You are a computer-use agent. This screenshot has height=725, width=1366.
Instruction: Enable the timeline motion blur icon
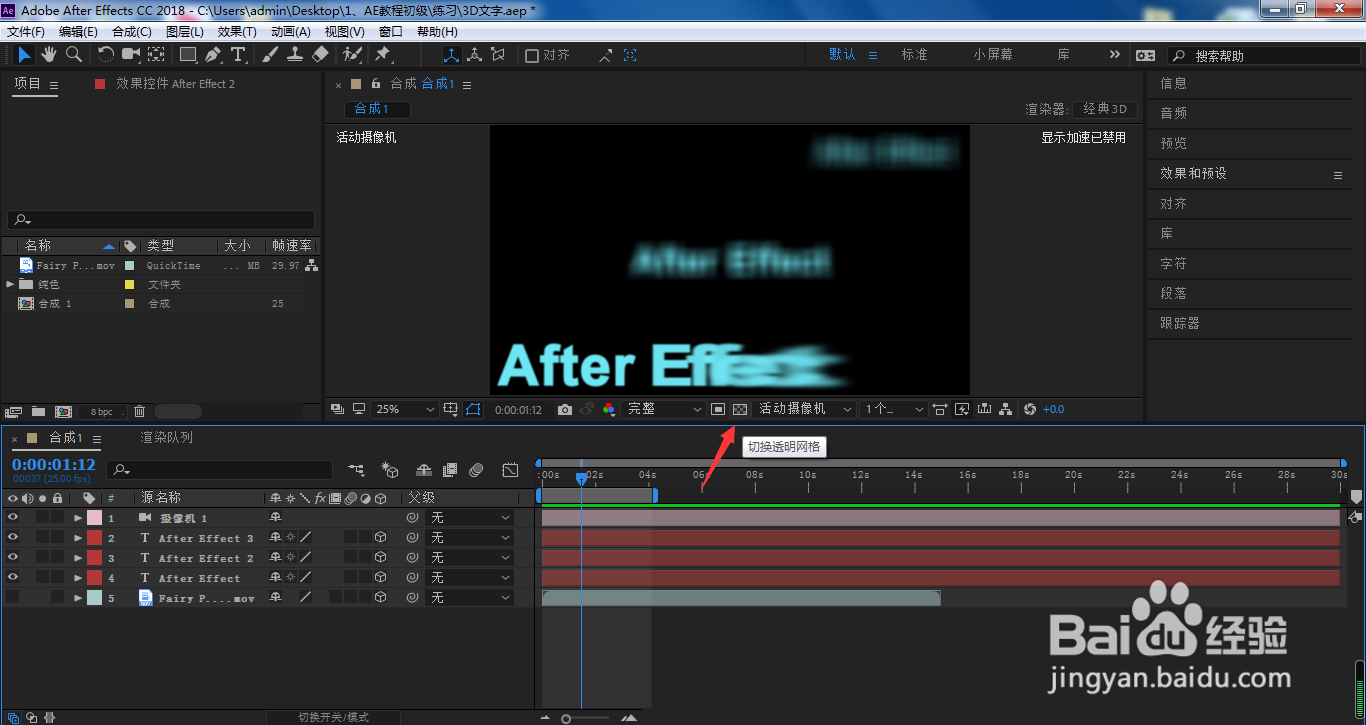477,470
